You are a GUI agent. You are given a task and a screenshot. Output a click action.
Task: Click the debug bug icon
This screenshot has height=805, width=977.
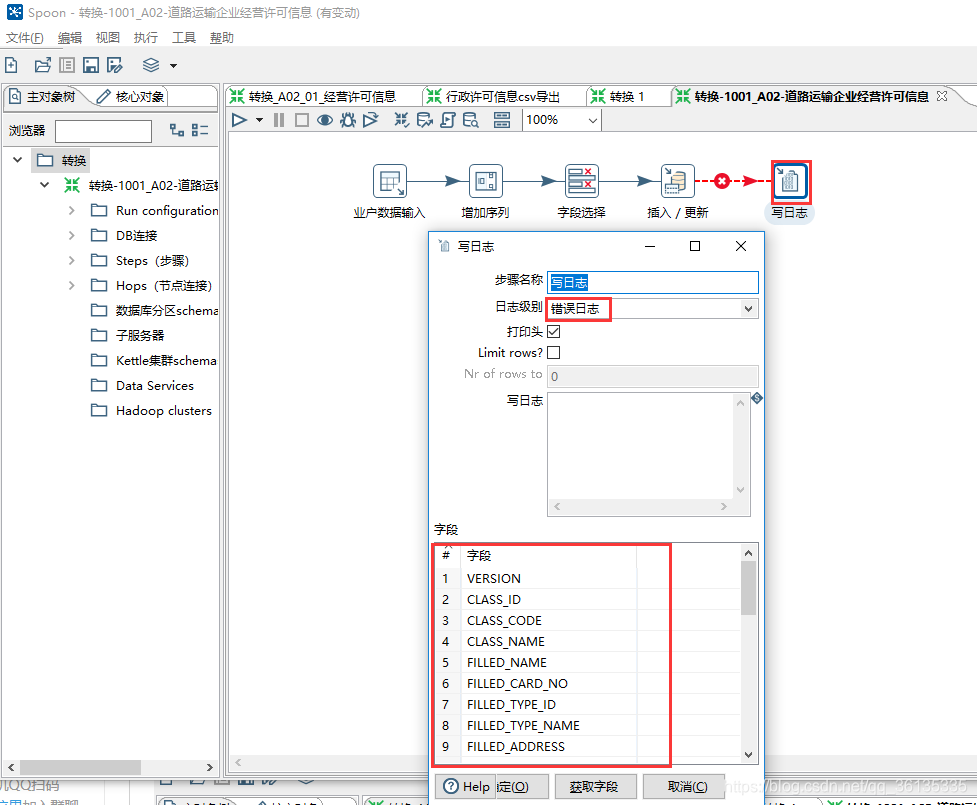[348, 120]
